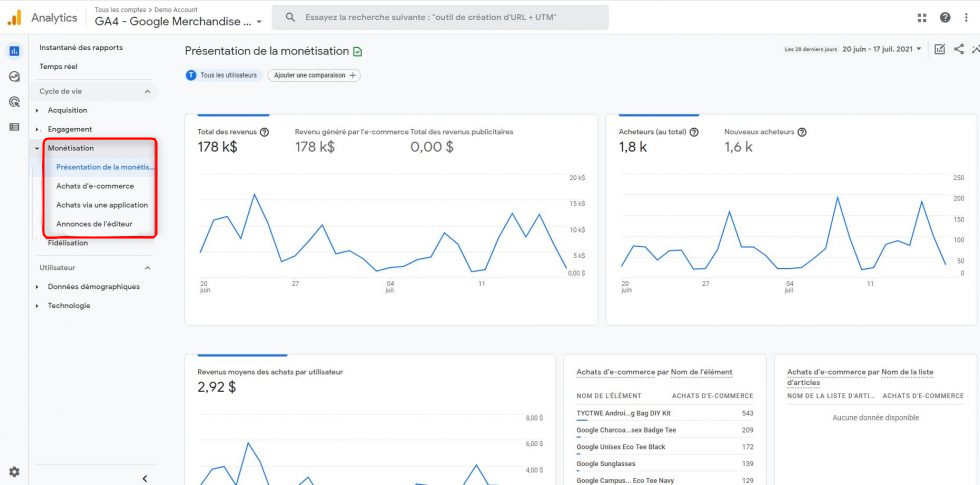
Task: Open the more options vertical dots menu
Action: [x=966, y=18]
